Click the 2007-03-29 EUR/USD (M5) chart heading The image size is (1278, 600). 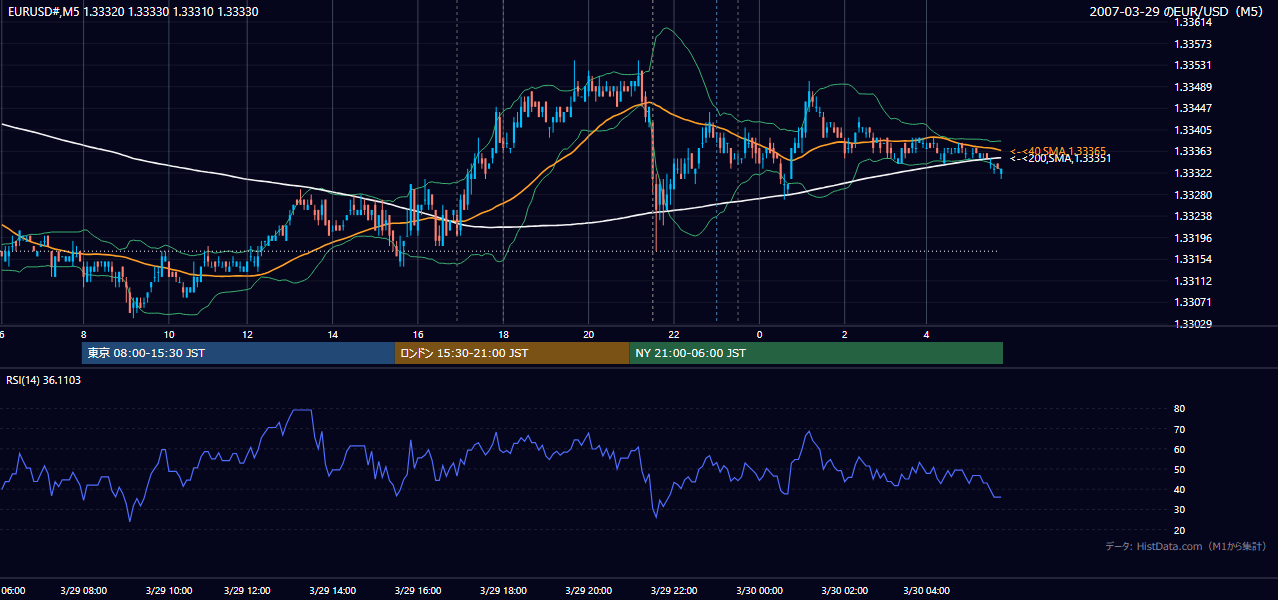[x=1176, y=12]
